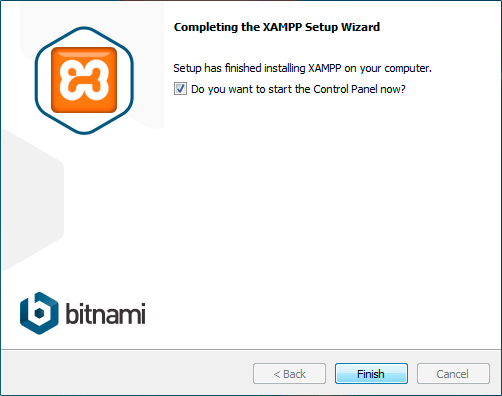The width and height of the screenshot is (502, 396).
Task: Click the letter b inside bitnami hexagon
Action: click(x=39, y=311)
